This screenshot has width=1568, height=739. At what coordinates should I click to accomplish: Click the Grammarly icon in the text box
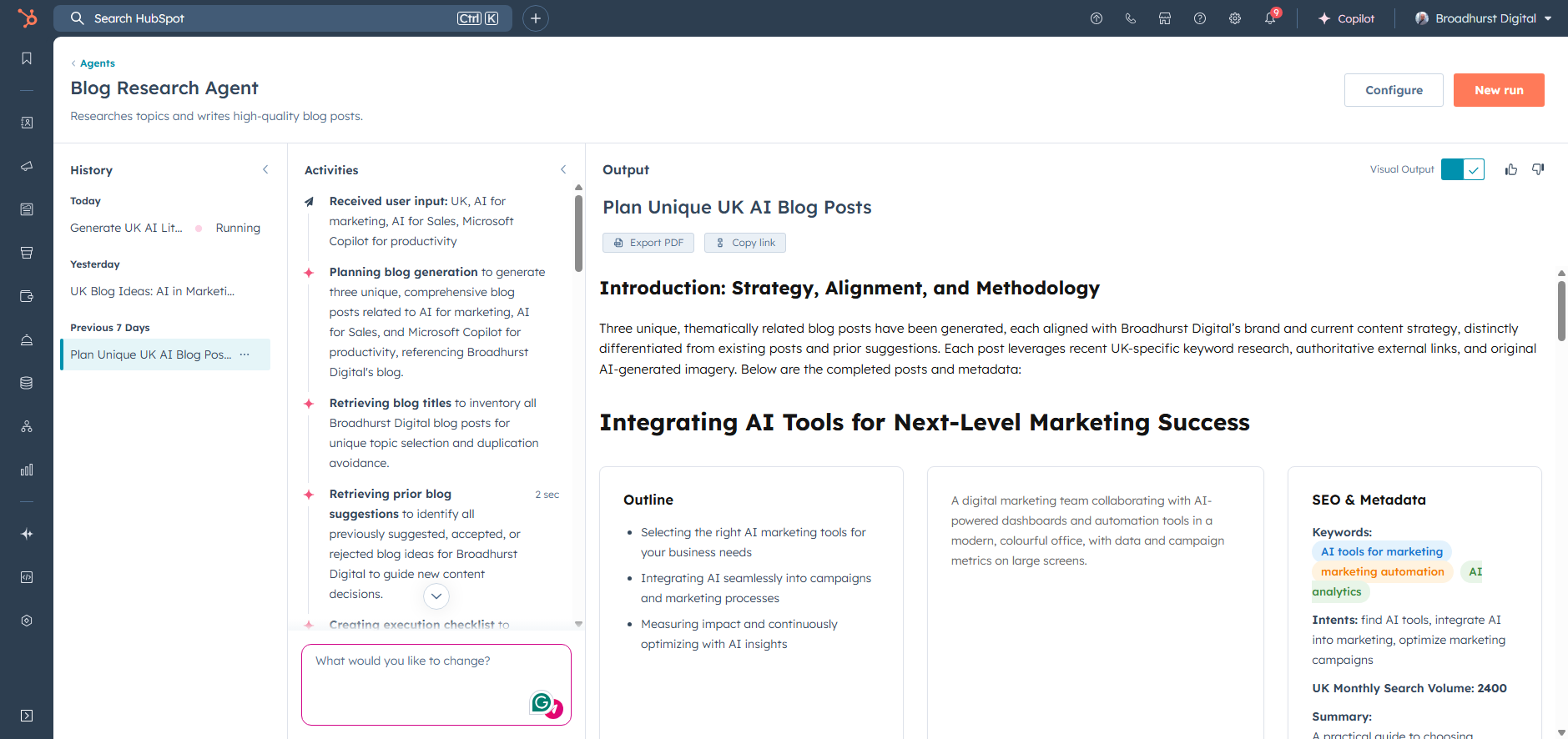click(x=542, y=703)
